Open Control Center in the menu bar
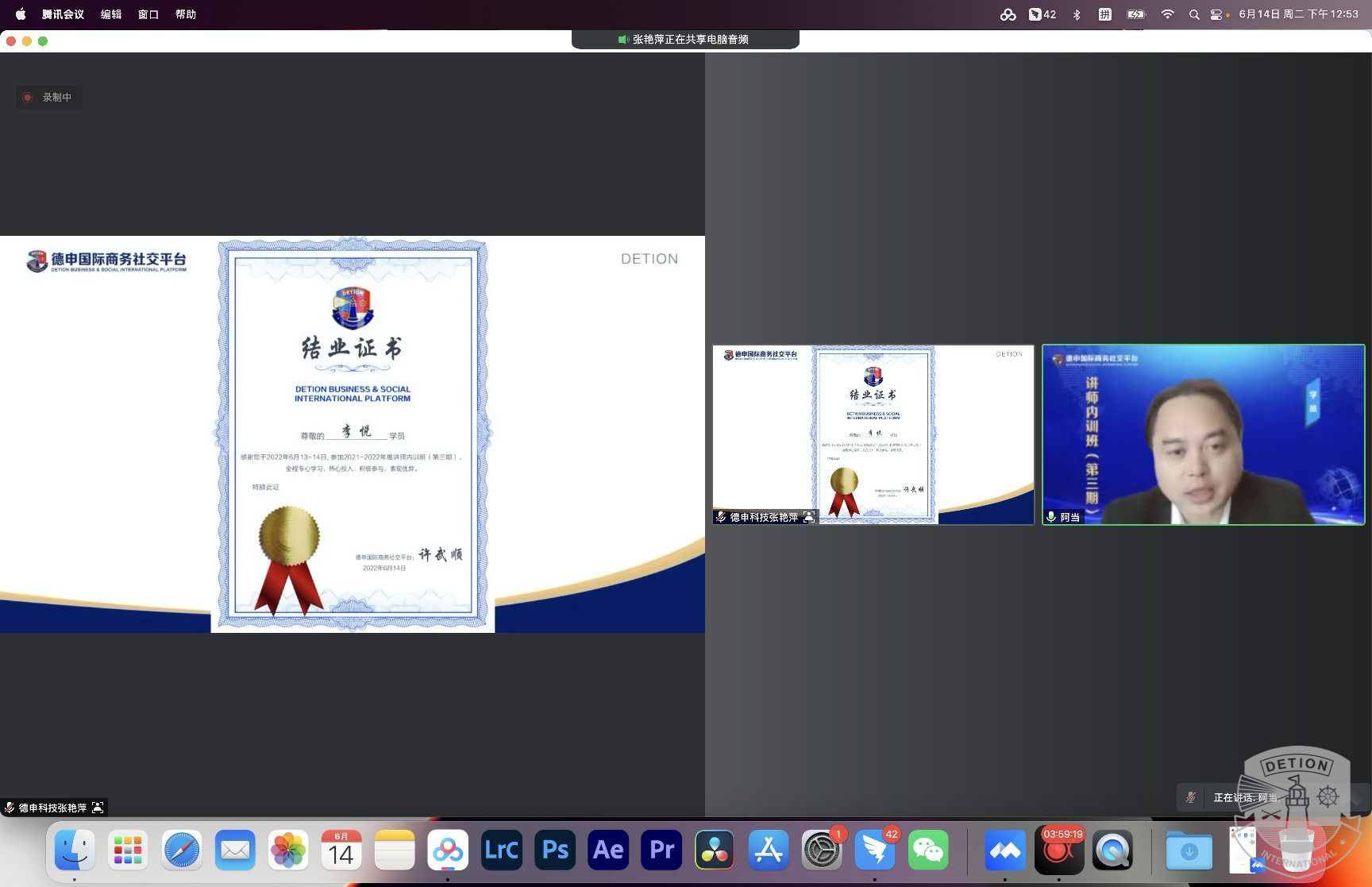This screenshot has width=1372, height=887. (1216, 14)
